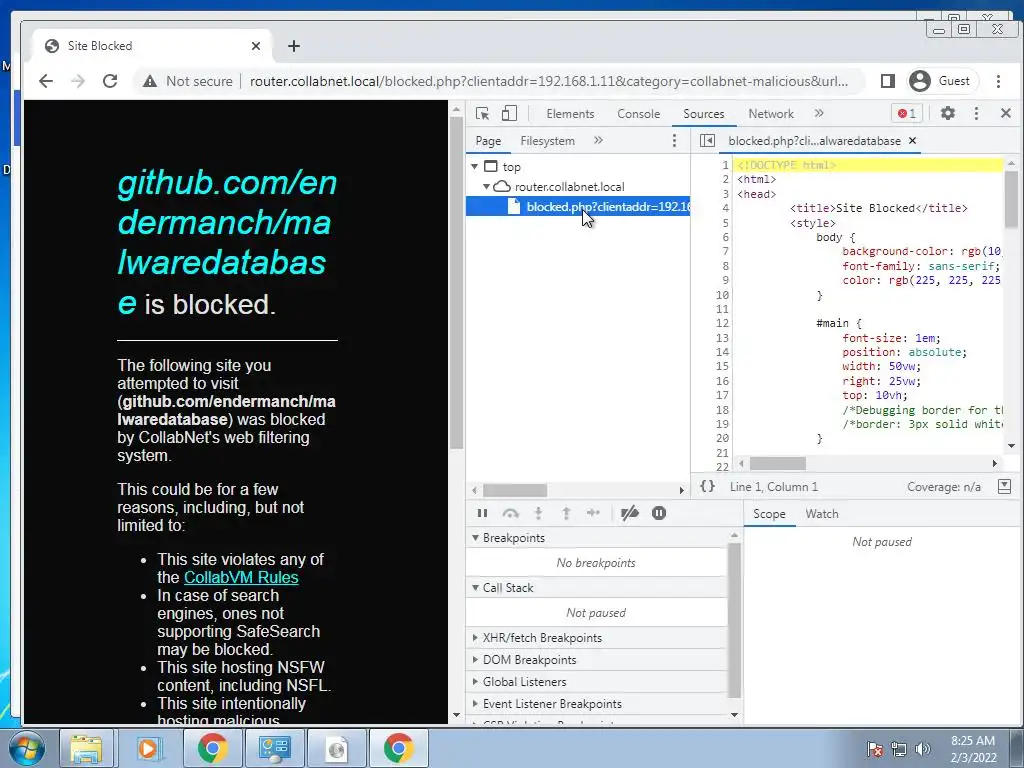The image size is (1024, 768).
Task: Toggle the device toolbar
Action: coord(509,114)
